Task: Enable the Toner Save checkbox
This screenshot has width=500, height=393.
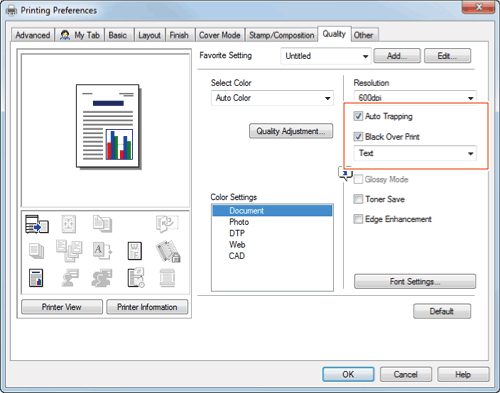Action: [358, 199]
